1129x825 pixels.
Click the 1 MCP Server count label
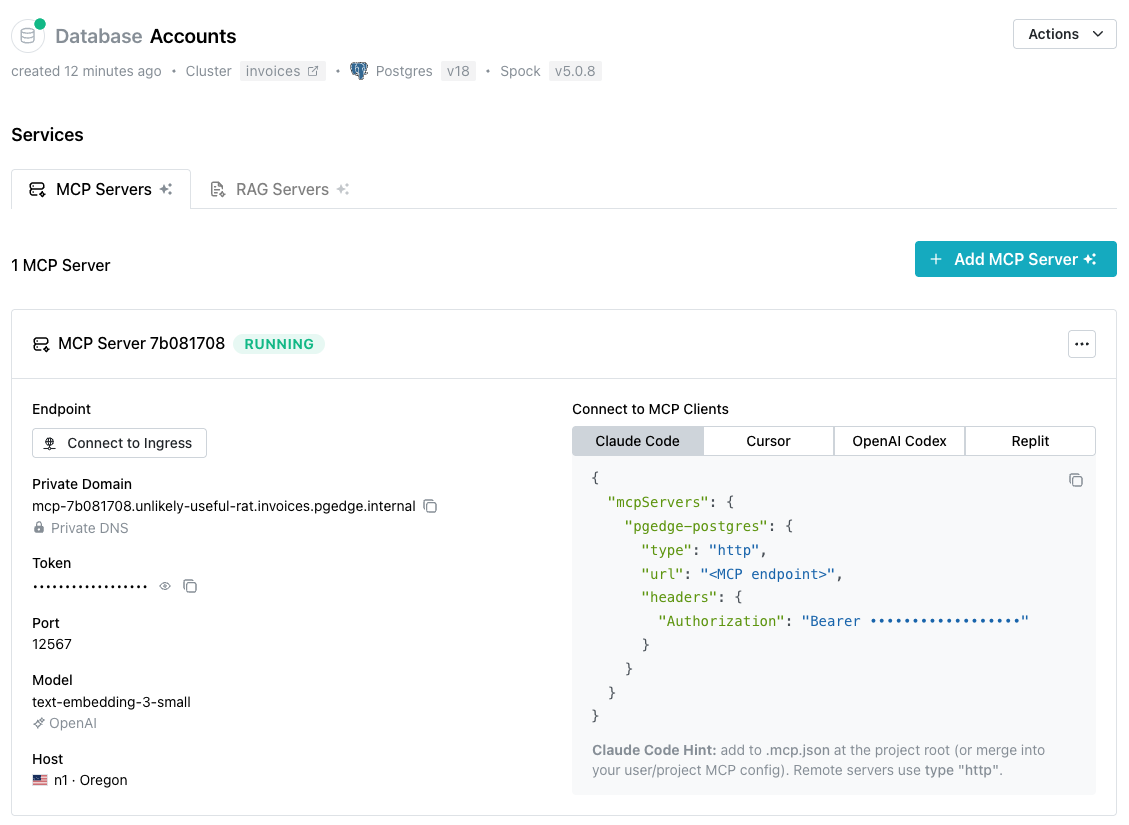(60, 266)
